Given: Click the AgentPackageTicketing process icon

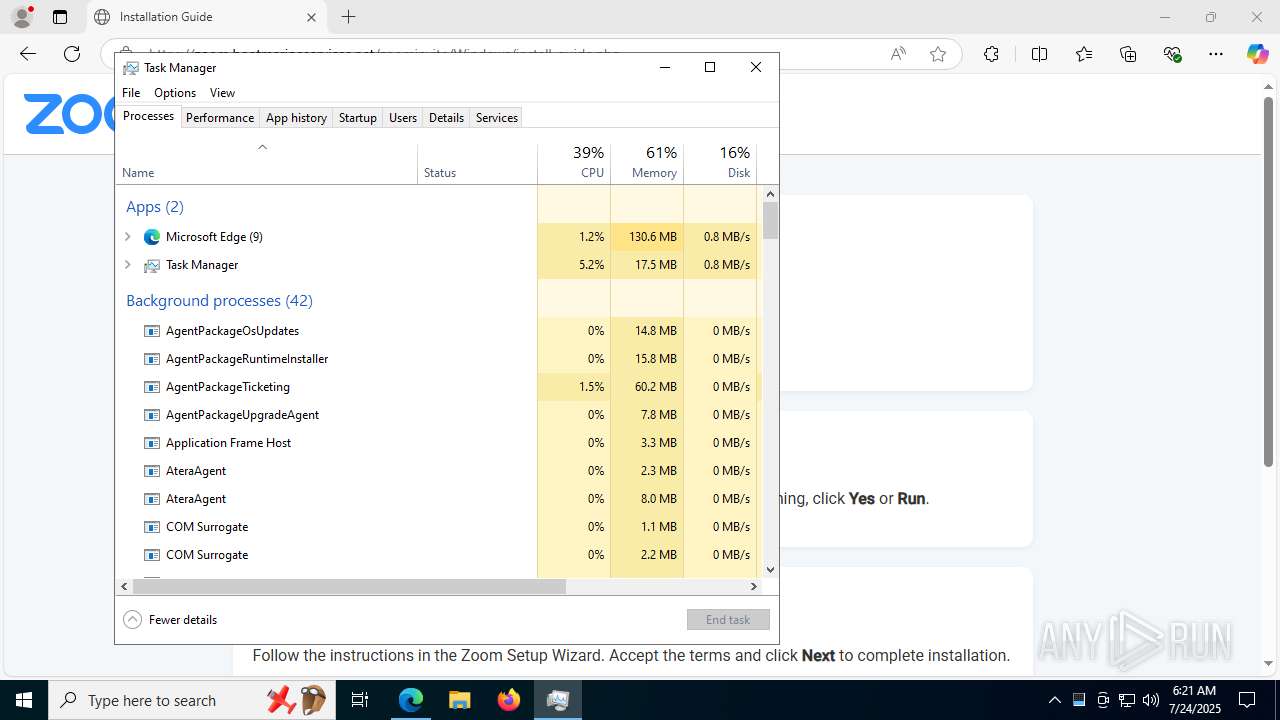Looking at the screenshot, I should point(152,387).
